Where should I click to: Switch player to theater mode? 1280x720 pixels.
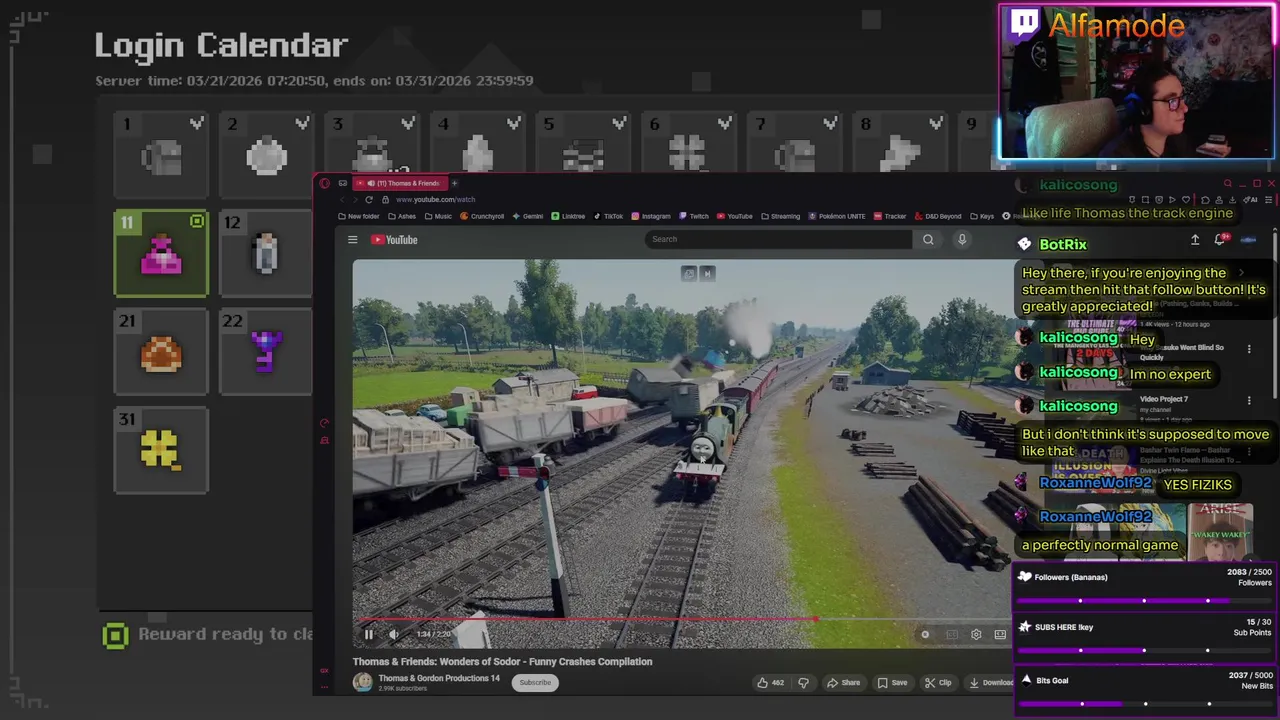[x=1000, y=634]
